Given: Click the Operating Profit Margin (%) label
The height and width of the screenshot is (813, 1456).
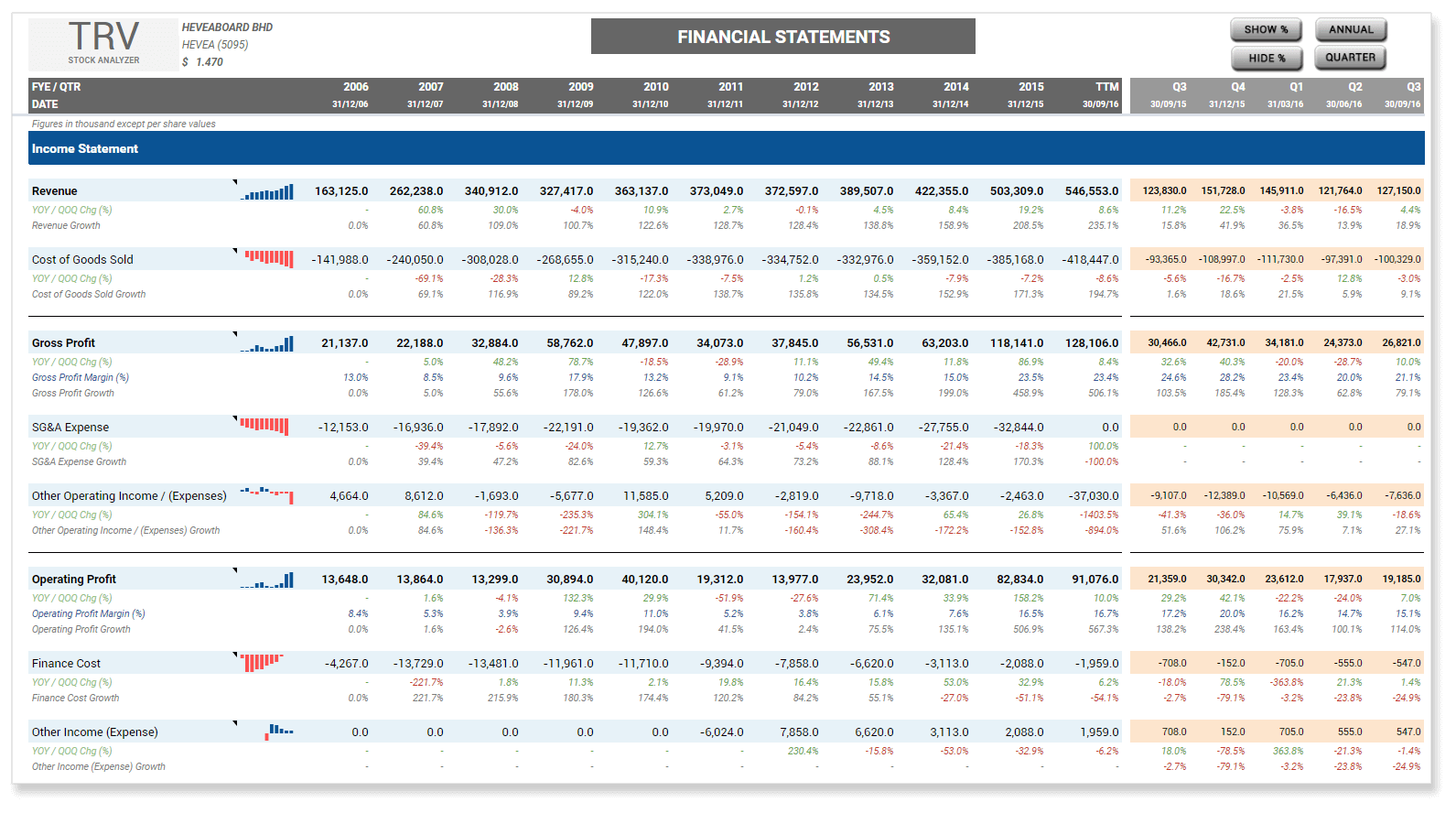Looking at the screenshot, I should (x=89, y=613).
